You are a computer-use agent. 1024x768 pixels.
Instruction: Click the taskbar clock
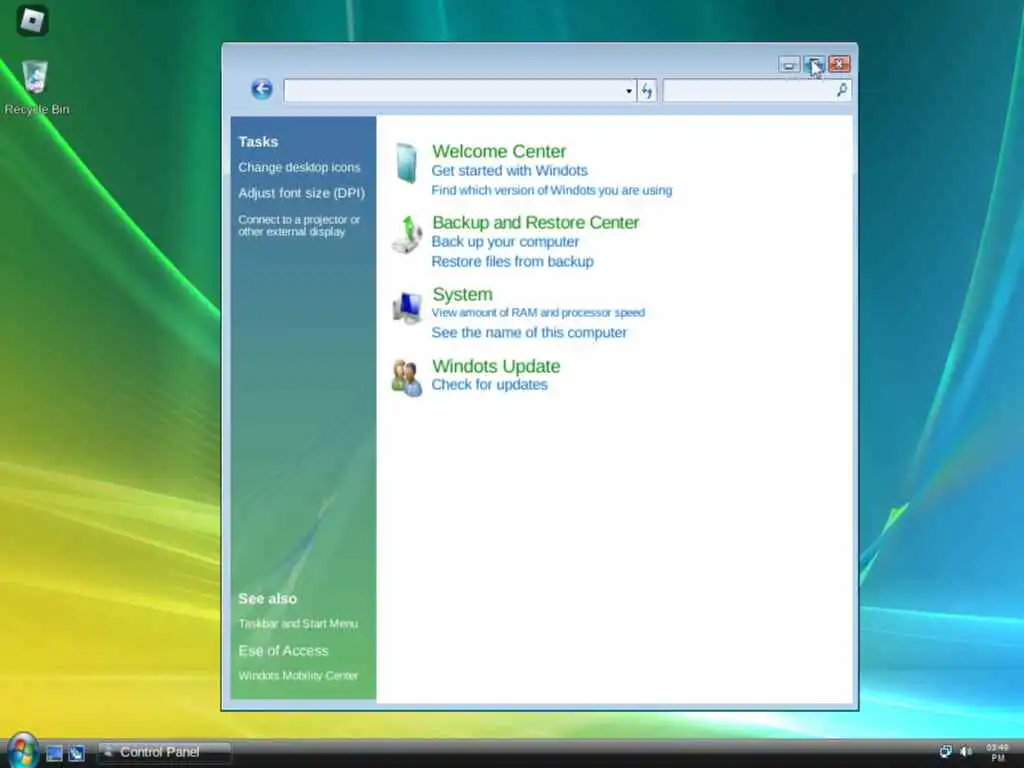click(997, 752)
